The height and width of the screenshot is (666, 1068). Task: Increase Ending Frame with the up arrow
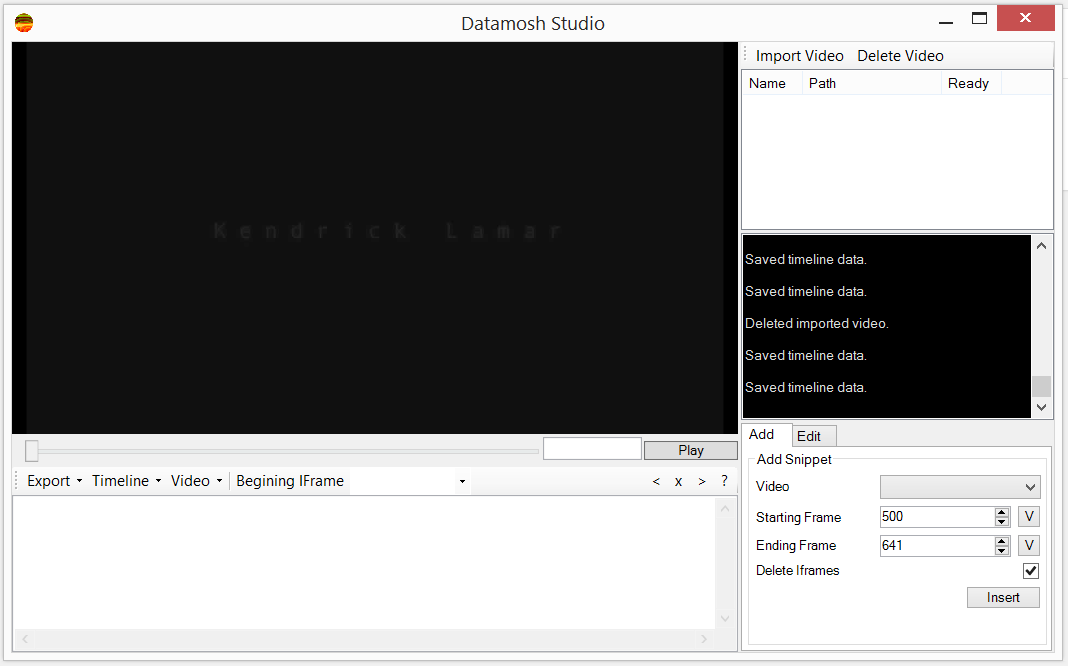1001,541
